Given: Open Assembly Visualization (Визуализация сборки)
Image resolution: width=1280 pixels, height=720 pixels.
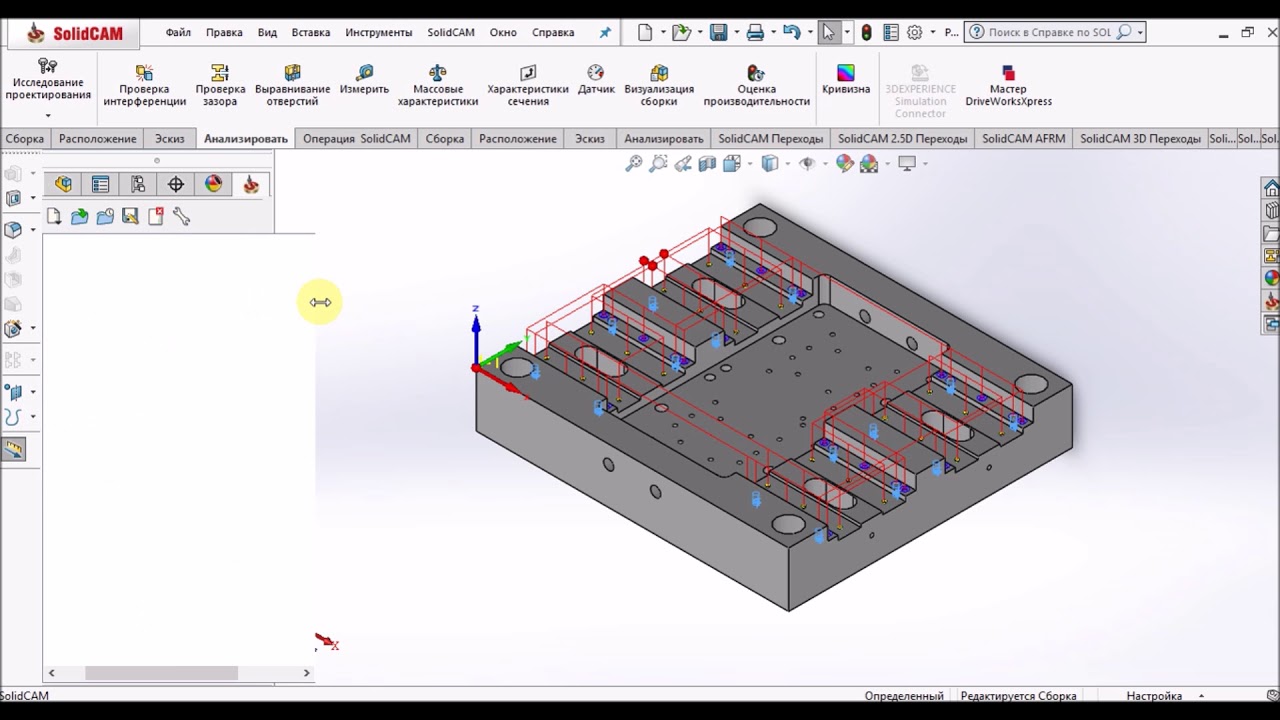Looking at the screenshot, I should (659, 86).
